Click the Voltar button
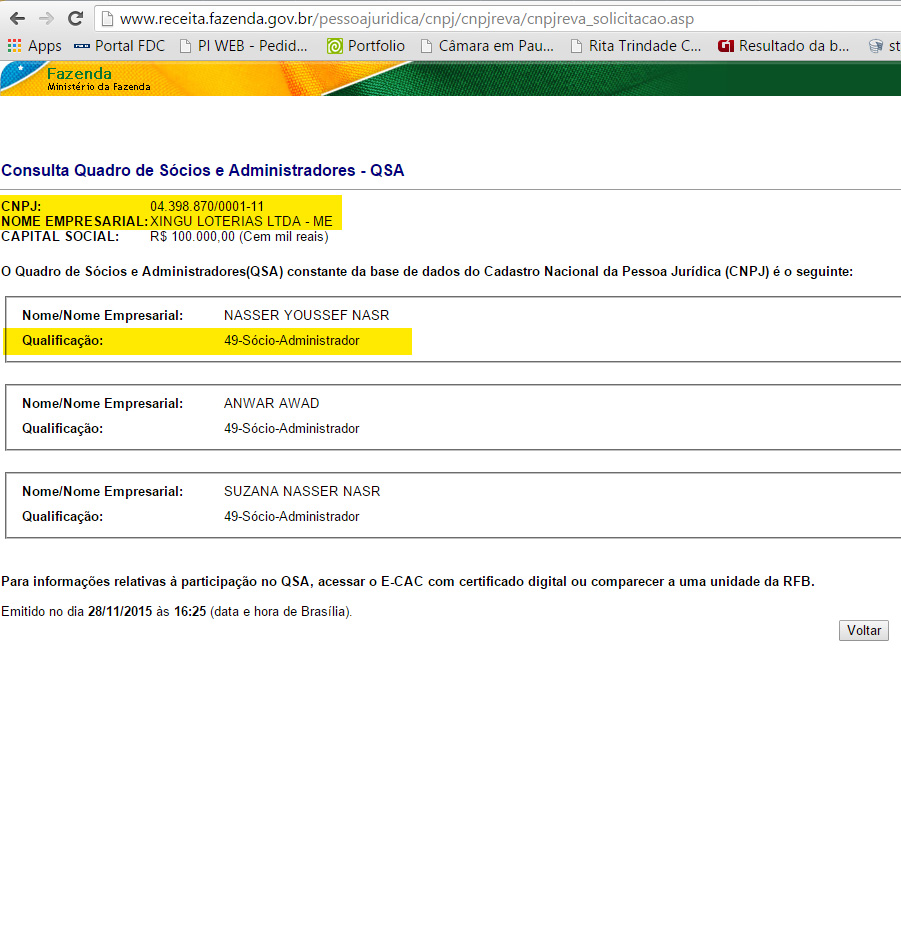Image resolution: width=901 pixels, height=937 pixels. [x=863, y=631]
